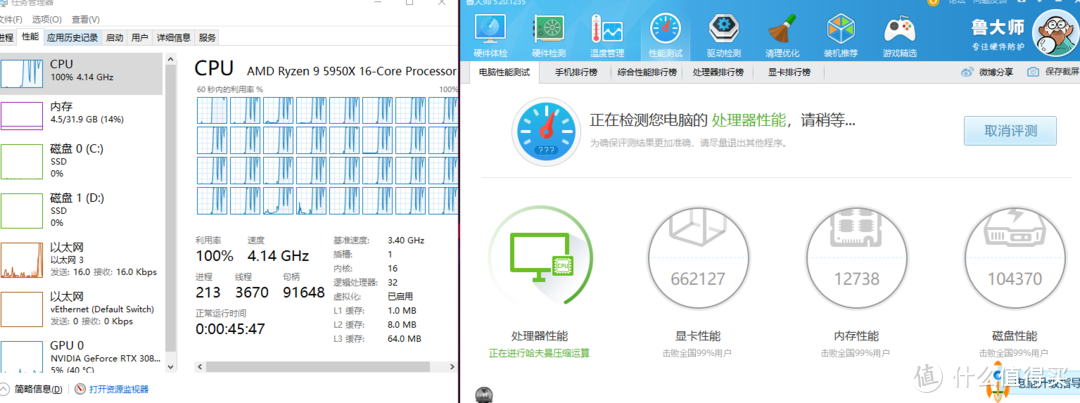
Task: Open 查看(V) menu in Task Manager
Action: point(85,19)
